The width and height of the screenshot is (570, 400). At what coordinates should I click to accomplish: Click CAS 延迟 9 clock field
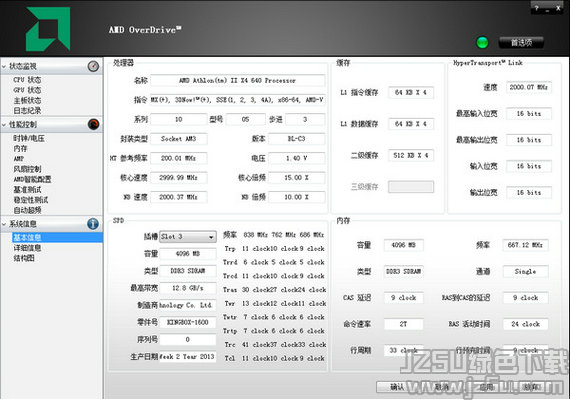coord(404,298)
